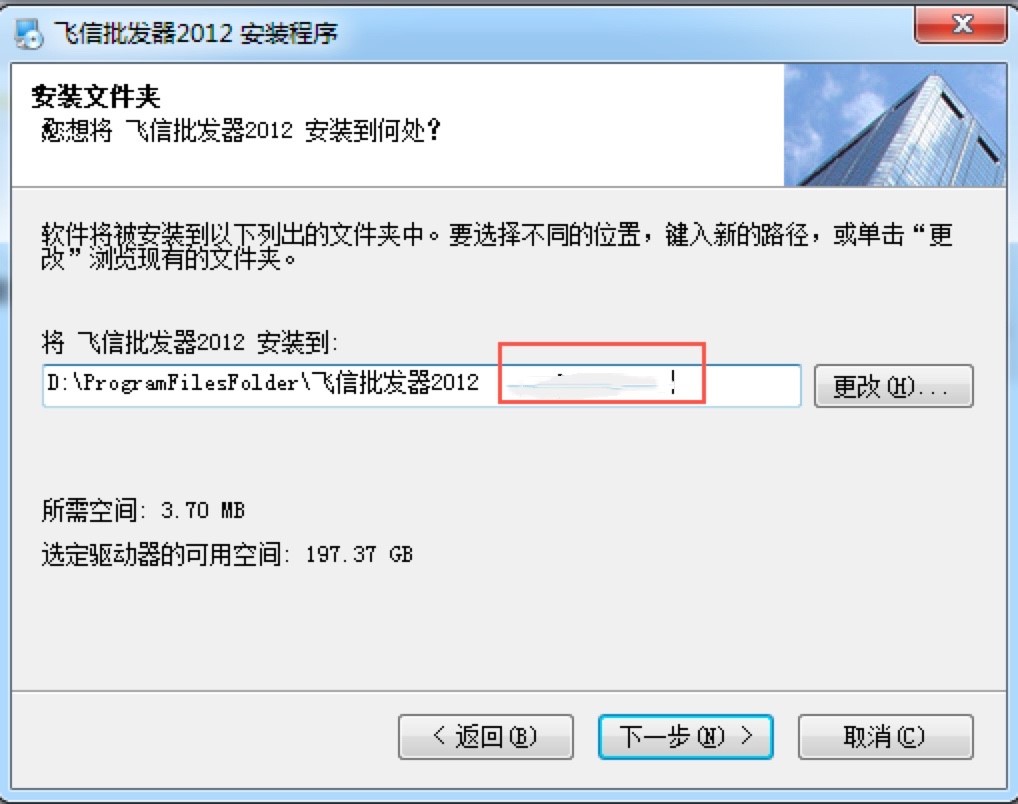Click the skyscraper banner image
Image resolution: width=1018 pixels, height=804 pixels.
point(895,125)
